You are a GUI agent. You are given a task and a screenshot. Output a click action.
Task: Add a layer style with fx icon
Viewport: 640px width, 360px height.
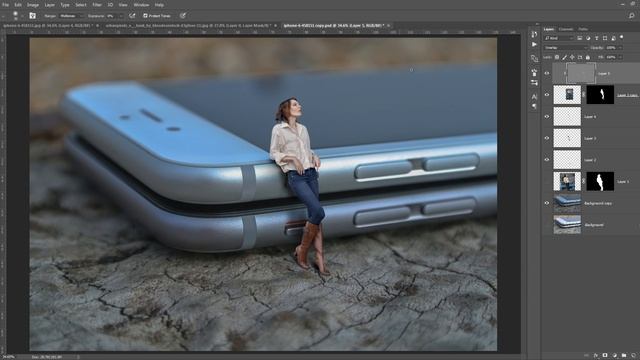(596, 356)
